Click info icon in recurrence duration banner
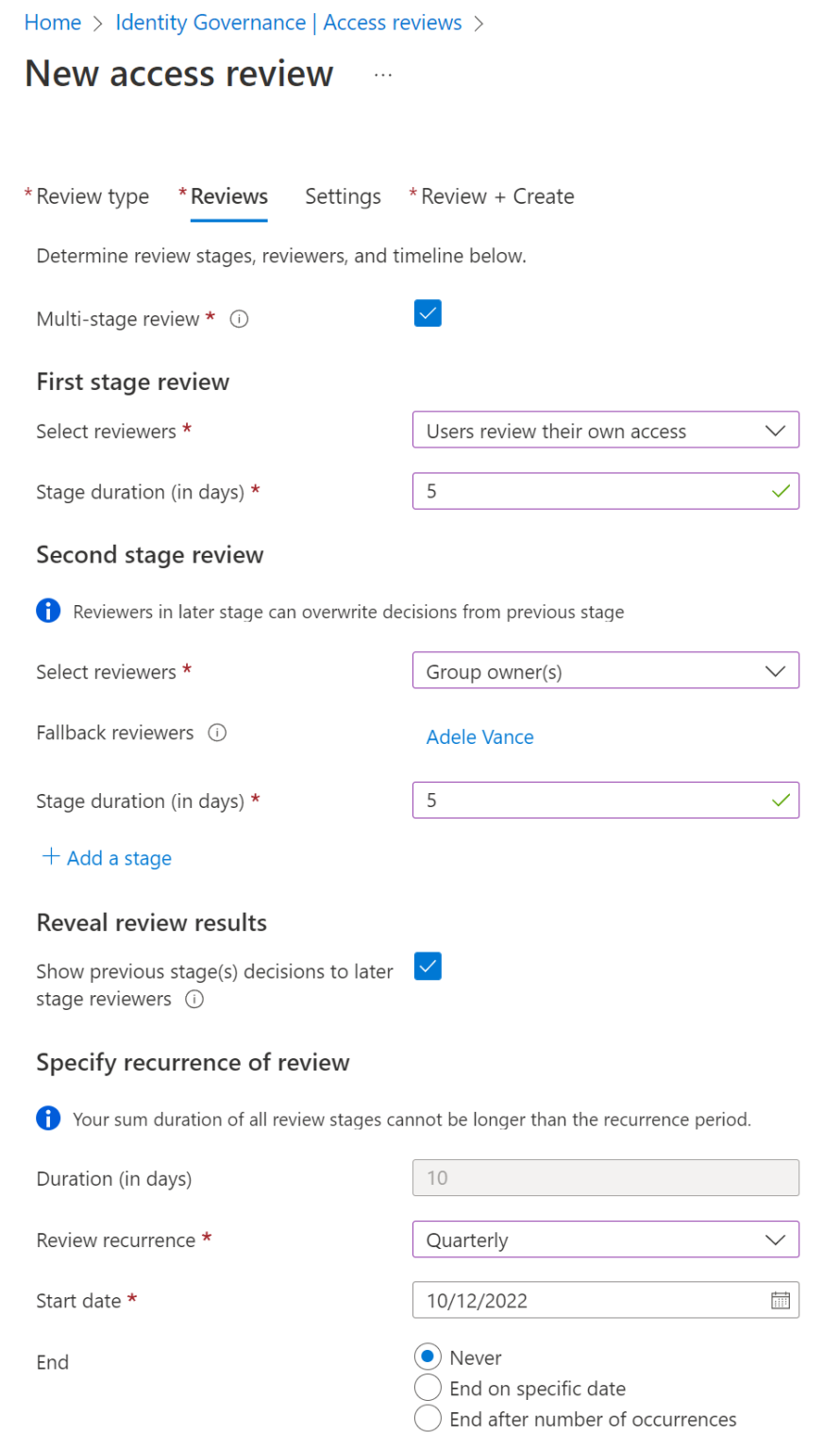 [x=48, y=1119]
